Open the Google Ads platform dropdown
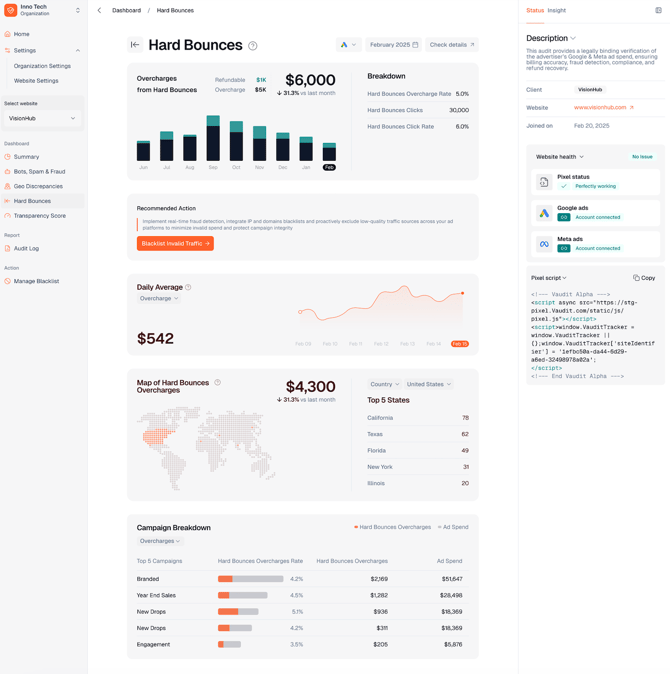Screen dimensions: 670x674 [x=349, y=45]
